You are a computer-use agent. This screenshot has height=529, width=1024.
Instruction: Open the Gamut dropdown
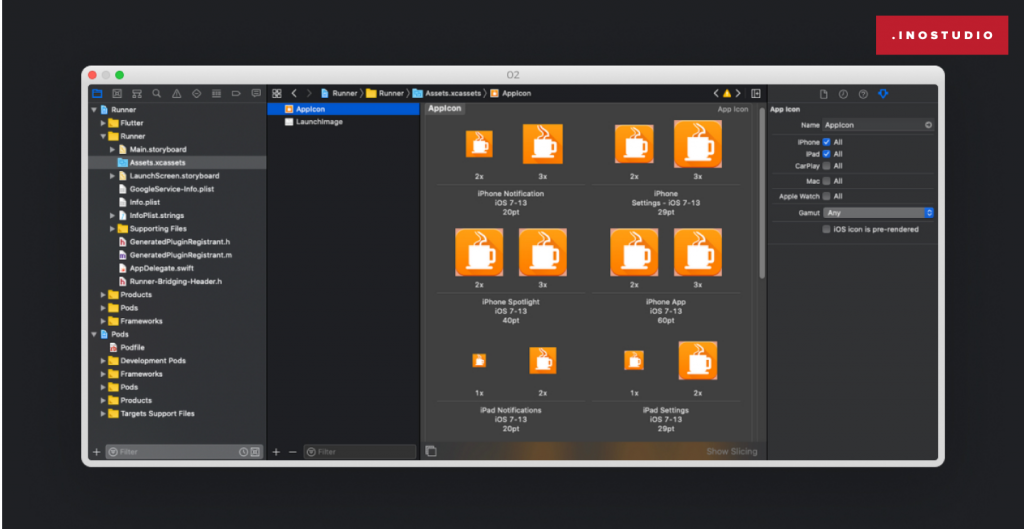point(879,213)
